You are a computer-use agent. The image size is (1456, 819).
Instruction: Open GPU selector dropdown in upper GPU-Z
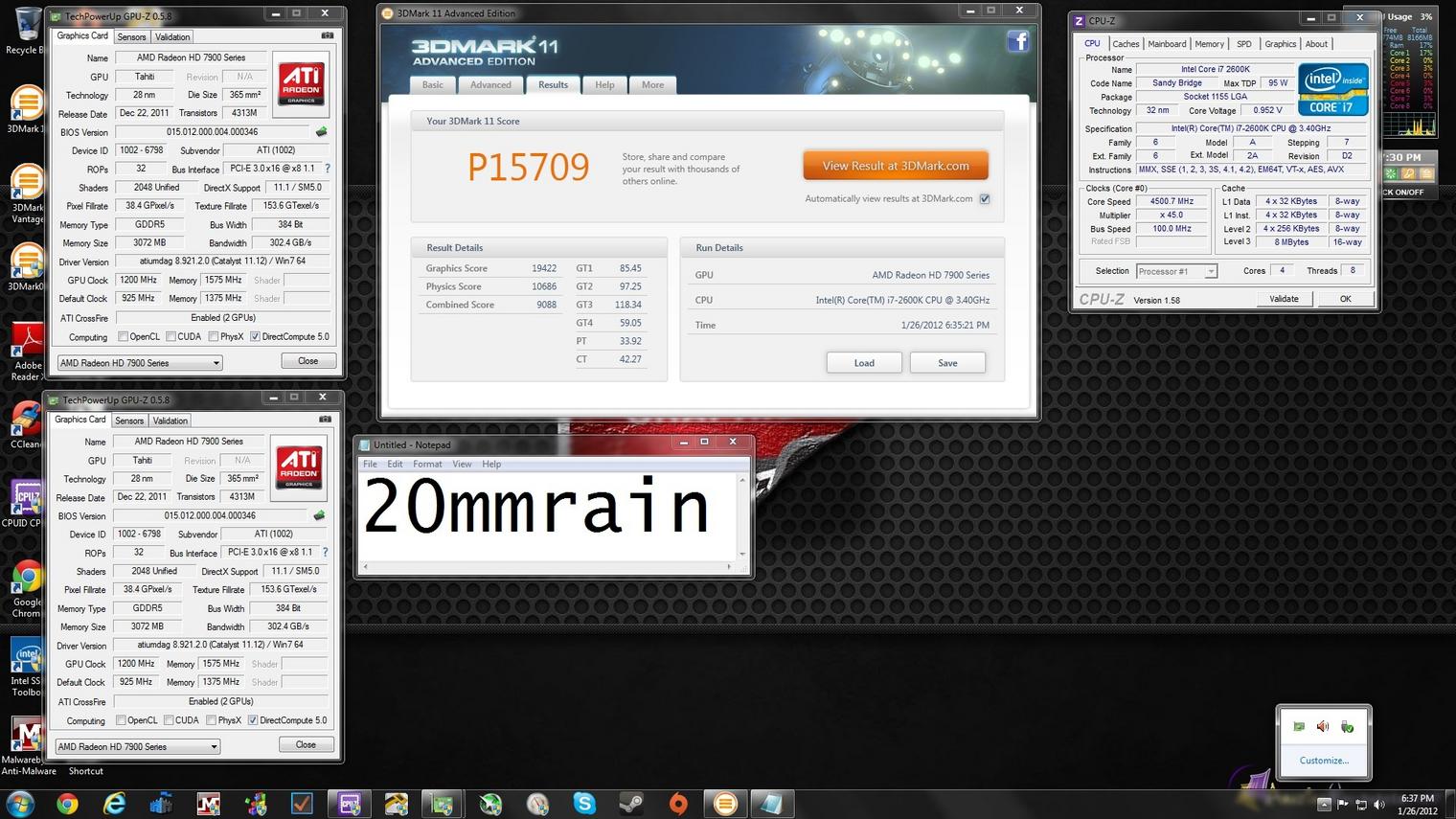pos(140,363)
